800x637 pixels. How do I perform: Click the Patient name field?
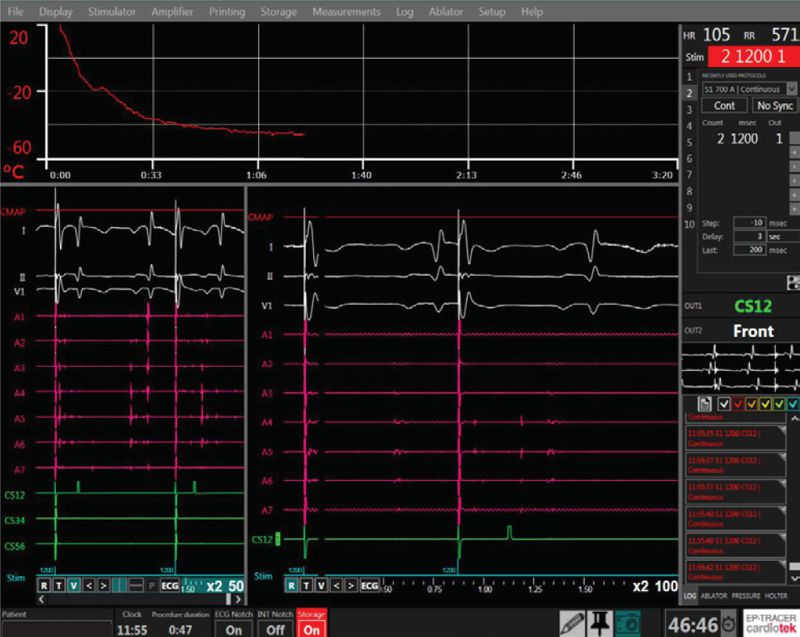pyautogui.click(x=56, y=628)
